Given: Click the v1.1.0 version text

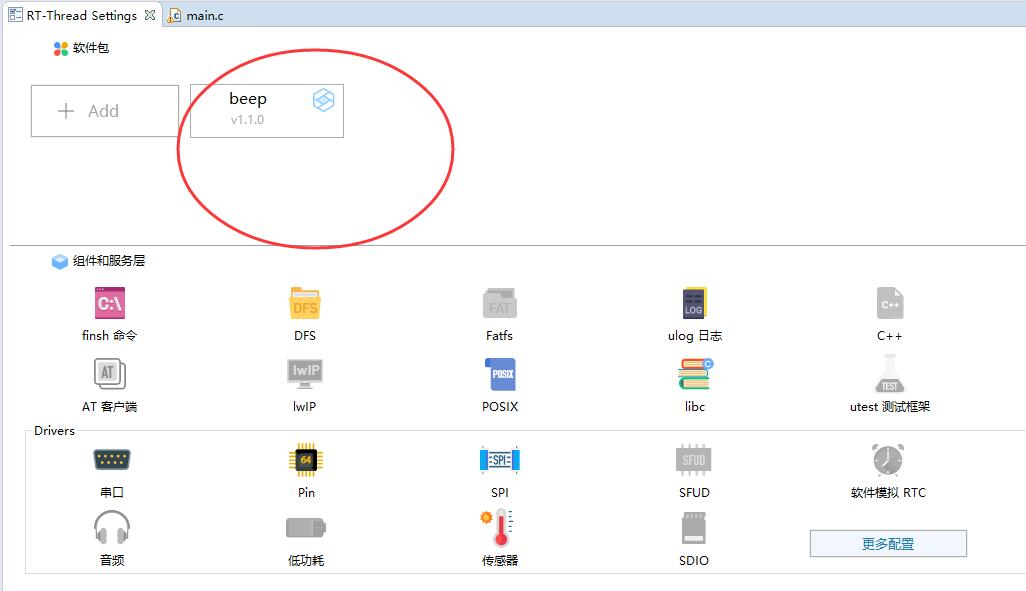Looking at the screenshot, I should click(247, 120).
